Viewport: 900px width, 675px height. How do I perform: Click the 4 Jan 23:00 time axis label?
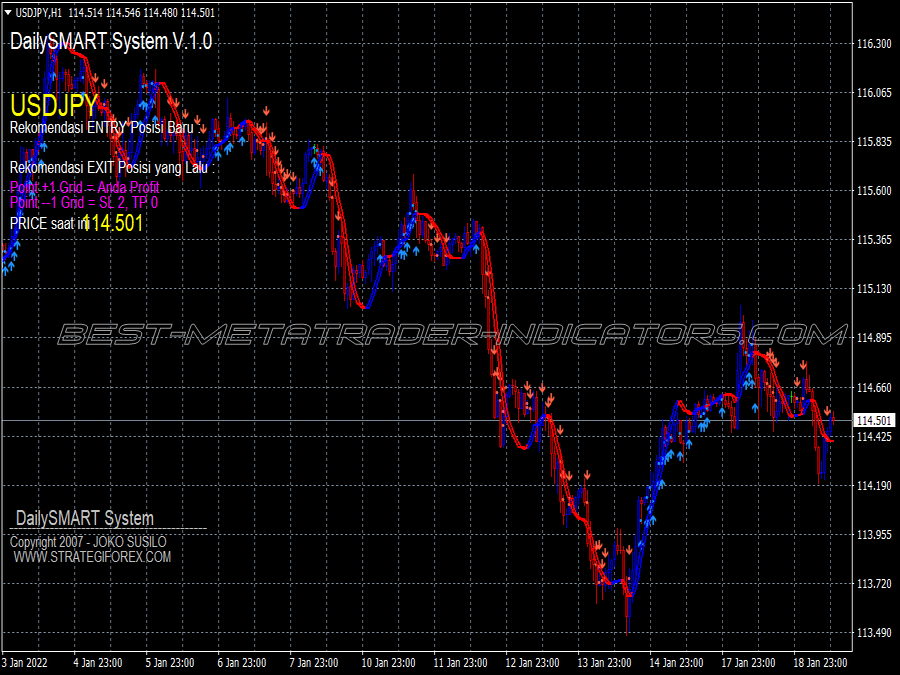99,663
